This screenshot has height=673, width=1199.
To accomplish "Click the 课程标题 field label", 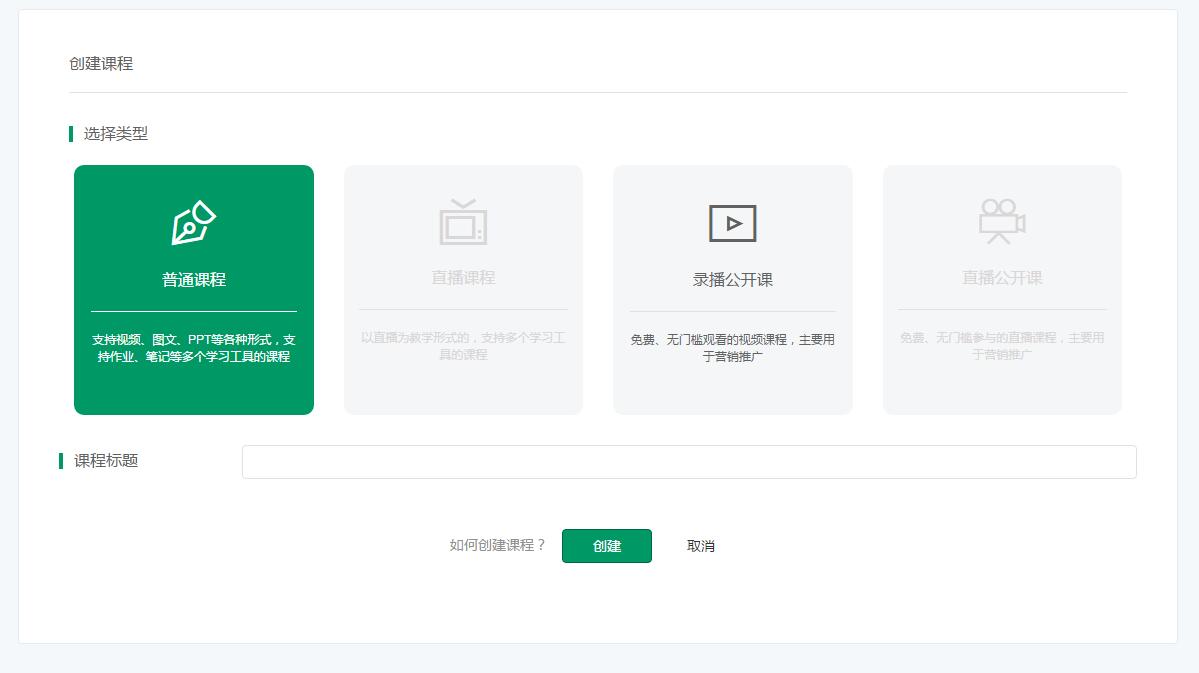I will (106, 460).
